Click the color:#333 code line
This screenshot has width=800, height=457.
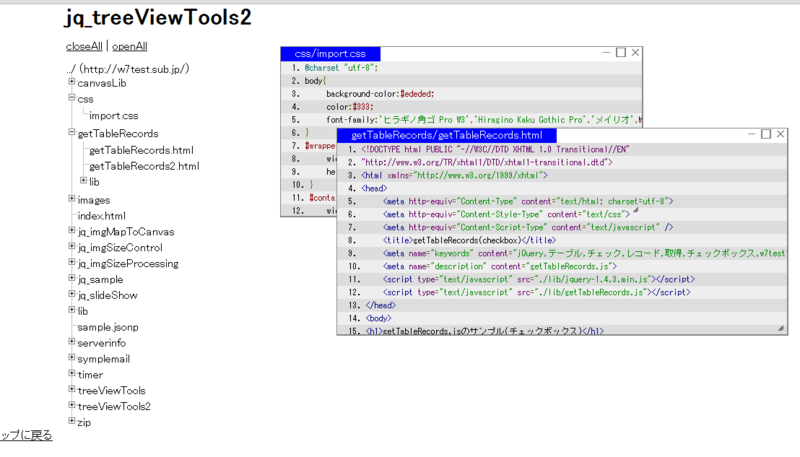pyautogui.click(x=461, y=107)
